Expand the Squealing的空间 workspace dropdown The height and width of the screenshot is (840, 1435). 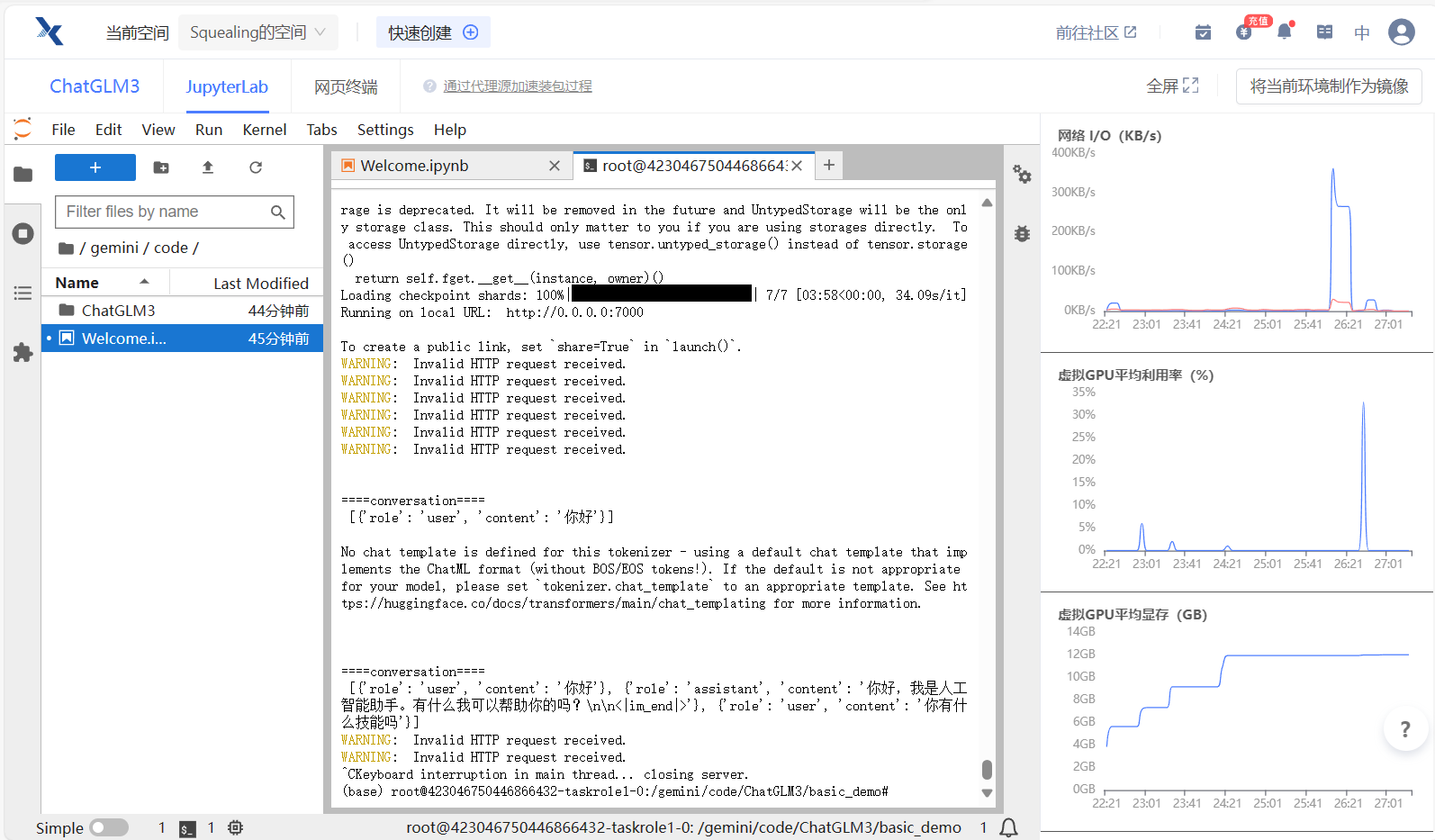257,32
